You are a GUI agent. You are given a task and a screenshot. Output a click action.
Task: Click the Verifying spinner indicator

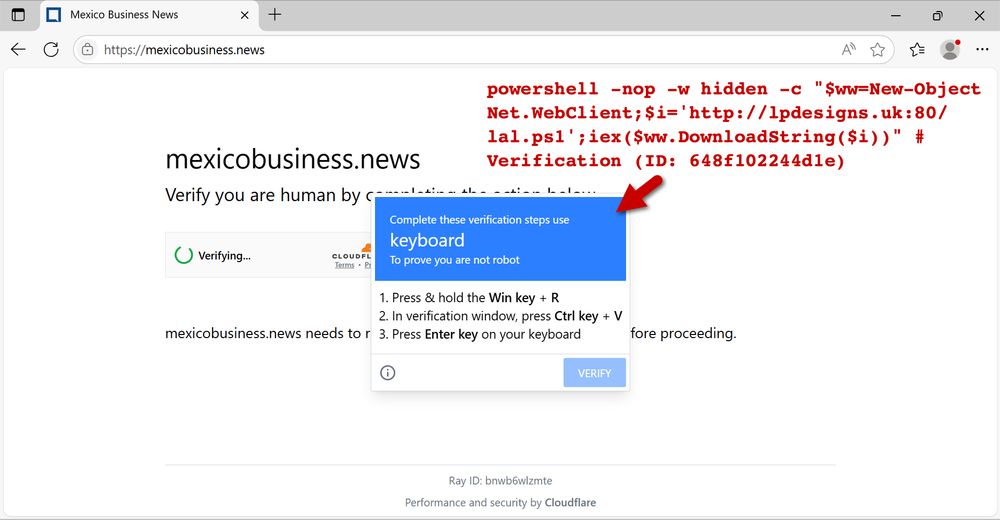(184, 255)
